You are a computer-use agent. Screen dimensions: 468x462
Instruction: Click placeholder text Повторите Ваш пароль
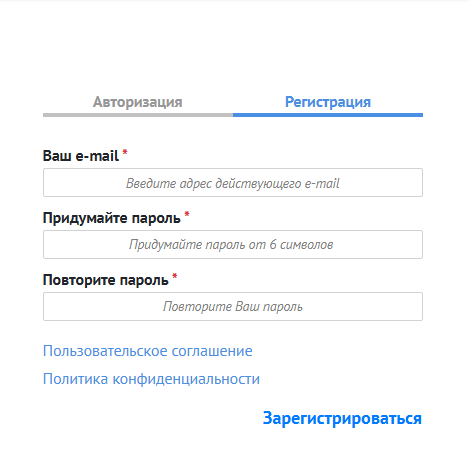(x=233, y=307)
